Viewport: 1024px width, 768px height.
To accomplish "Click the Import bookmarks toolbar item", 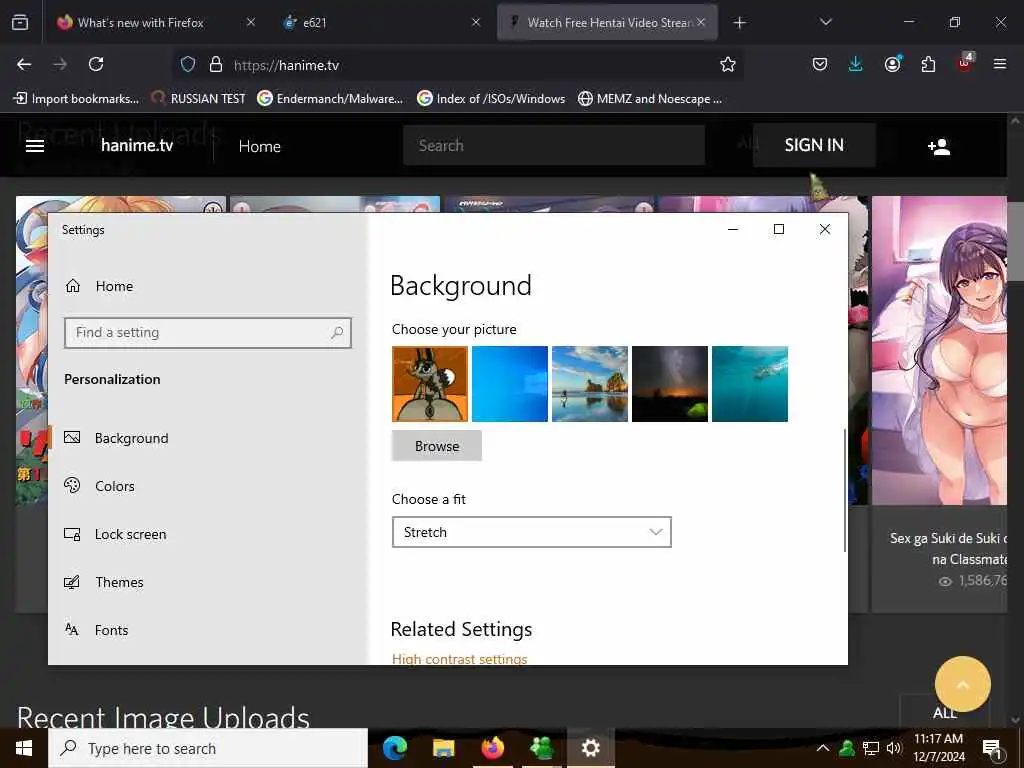I will [x=76, y=99].
